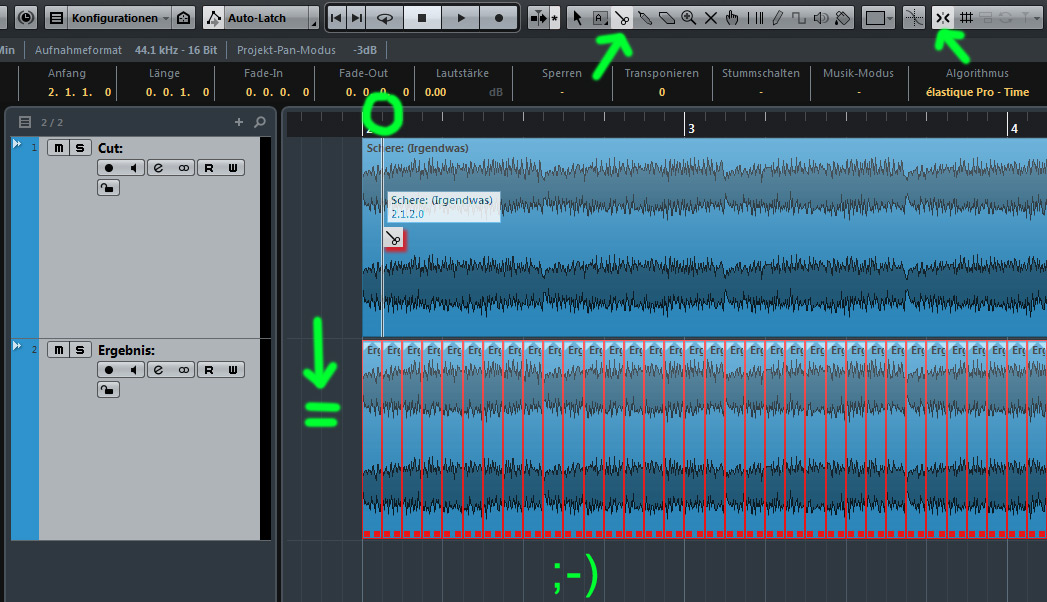Click the Anfang value 2. 1. 1. 0
The height and width of the screenshot is (602, 1047).
(79, 92)
